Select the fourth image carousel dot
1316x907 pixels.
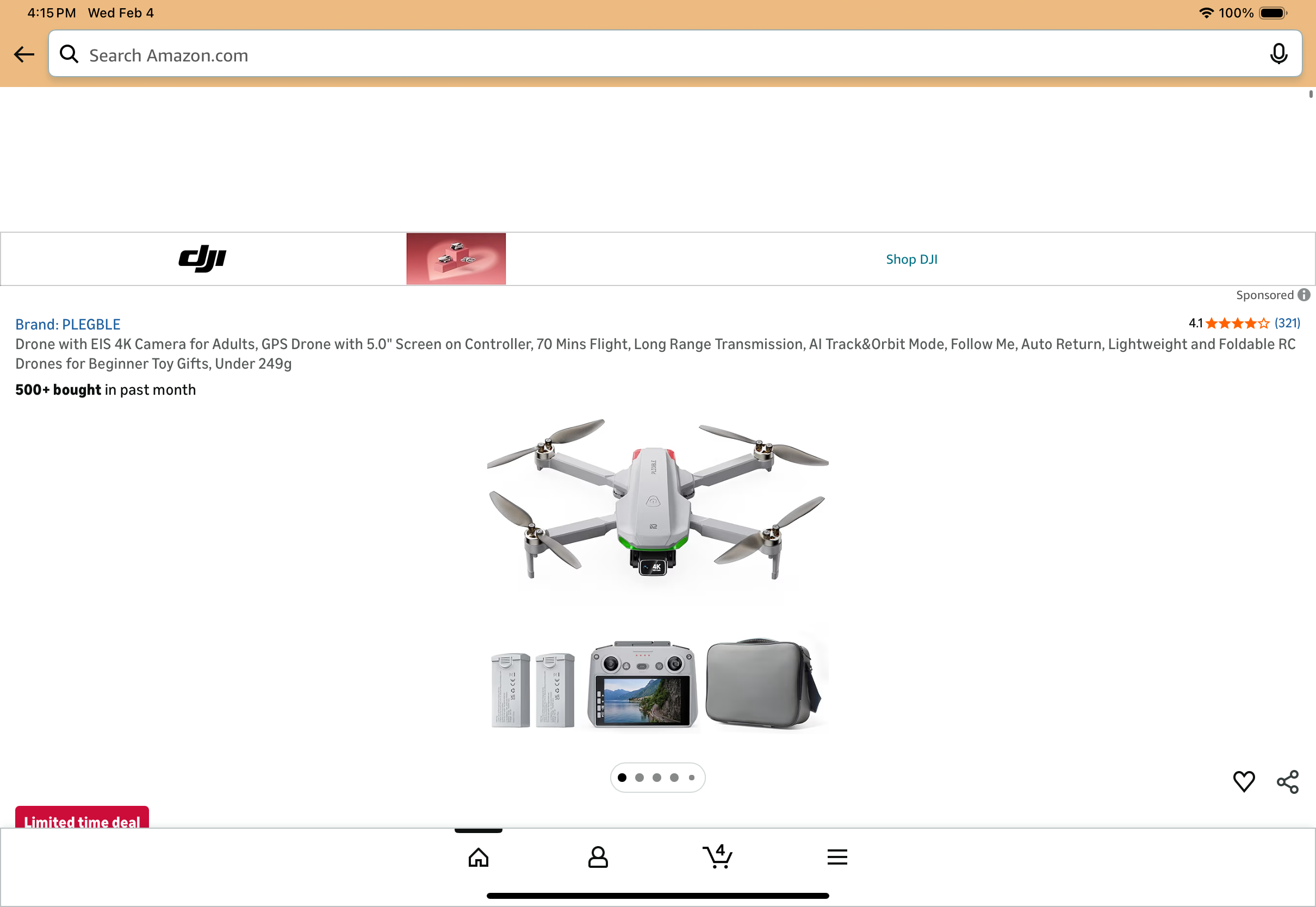point(674,778)
